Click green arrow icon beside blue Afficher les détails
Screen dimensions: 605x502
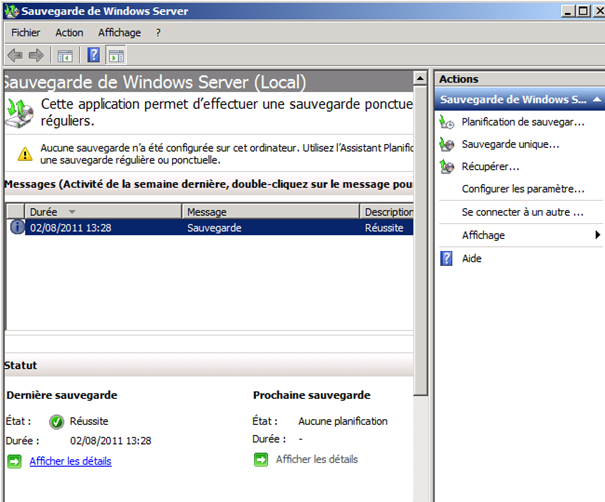15,461
